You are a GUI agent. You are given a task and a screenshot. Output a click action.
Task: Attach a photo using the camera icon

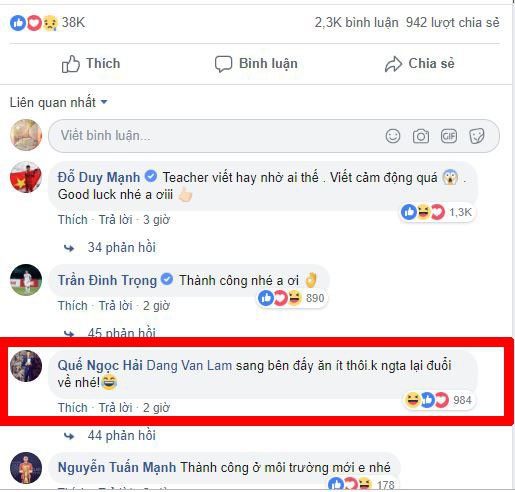pyautogui.click(x=421, y=136)
